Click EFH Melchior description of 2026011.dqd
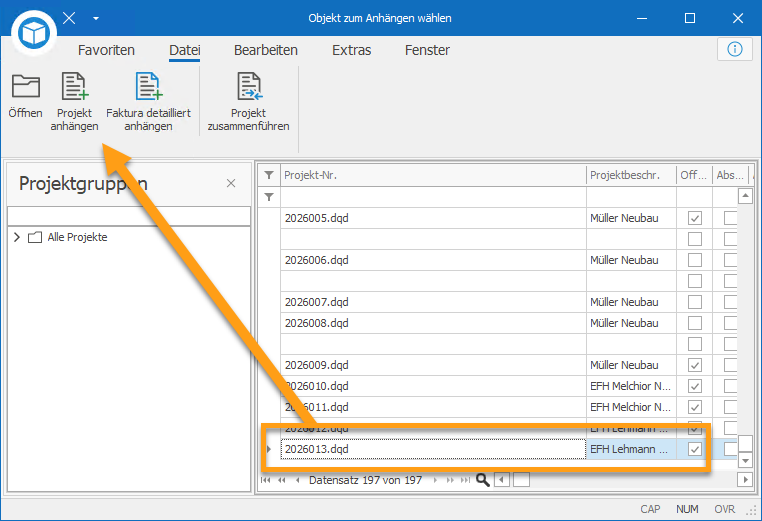 [x=631, y=407]
